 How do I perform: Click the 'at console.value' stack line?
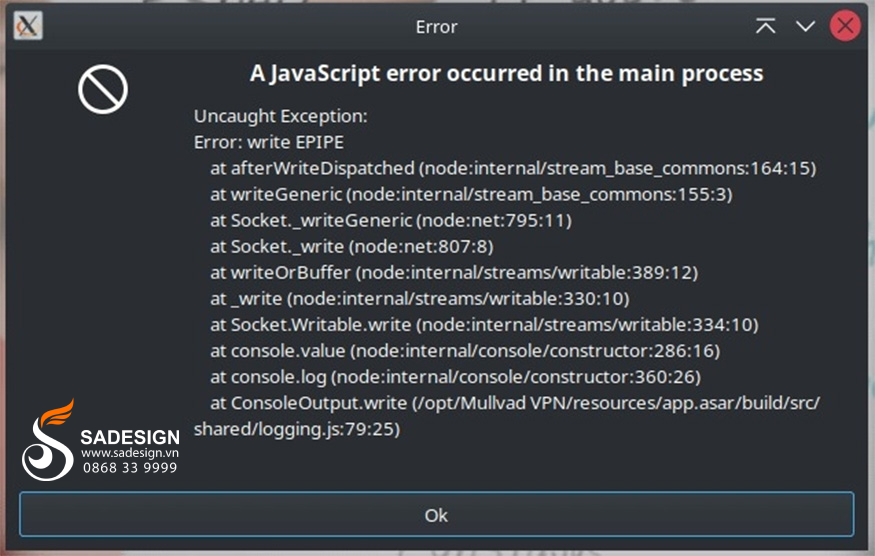[465, 351]
